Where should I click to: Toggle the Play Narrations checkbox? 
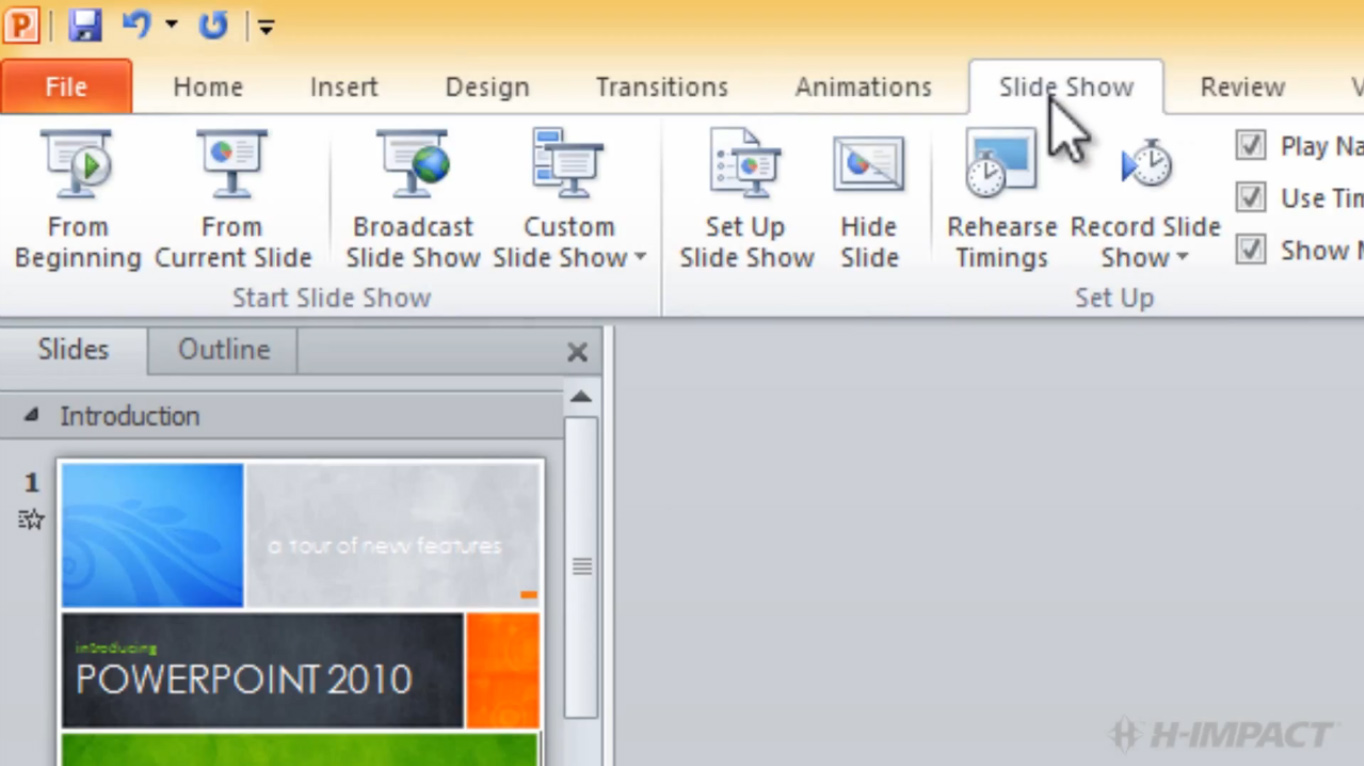[x=1250, y=146]
